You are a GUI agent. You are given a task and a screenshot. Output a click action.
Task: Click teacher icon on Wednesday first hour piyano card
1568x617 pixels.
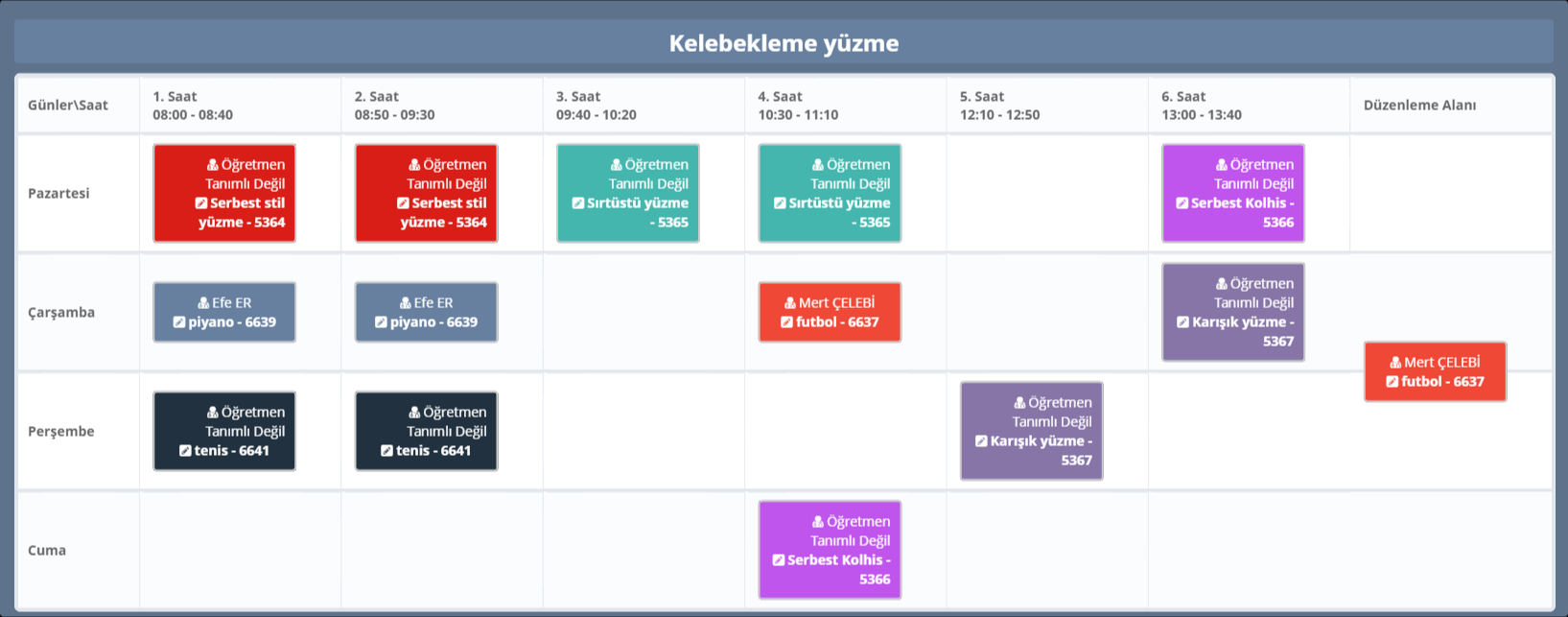tap(203, 303)
